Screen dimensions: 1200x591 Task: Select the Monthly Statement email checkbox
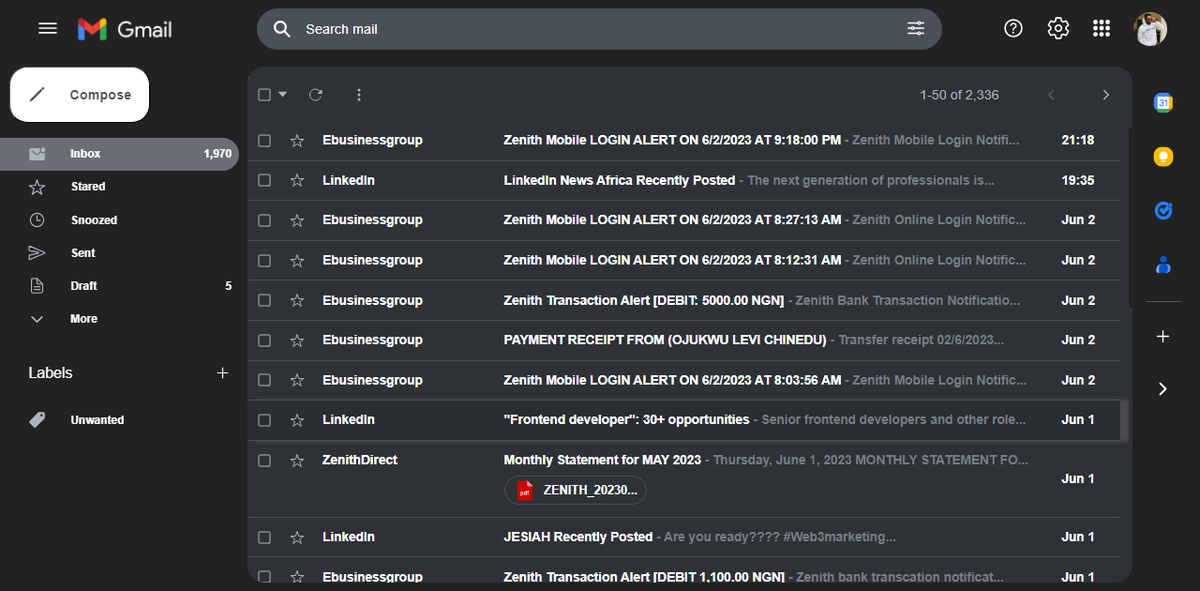tap(264, 461)
